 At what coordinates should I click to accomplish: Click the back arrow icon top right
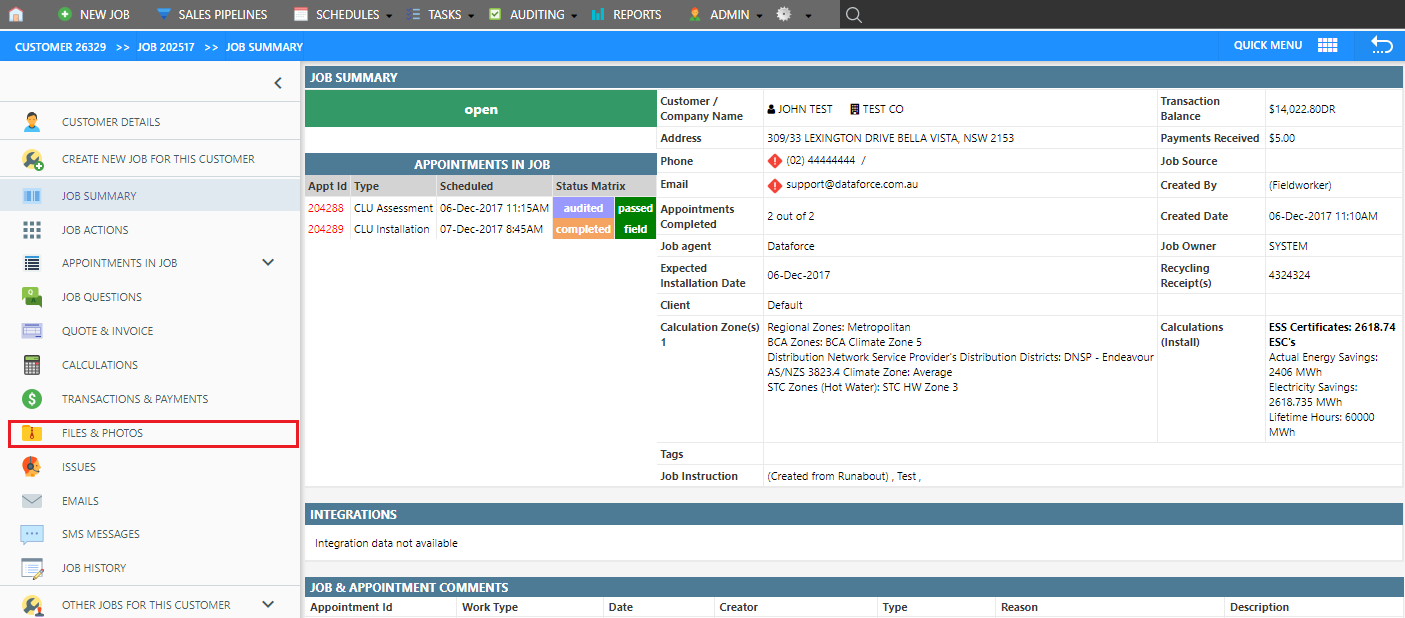coord(1381,45)
